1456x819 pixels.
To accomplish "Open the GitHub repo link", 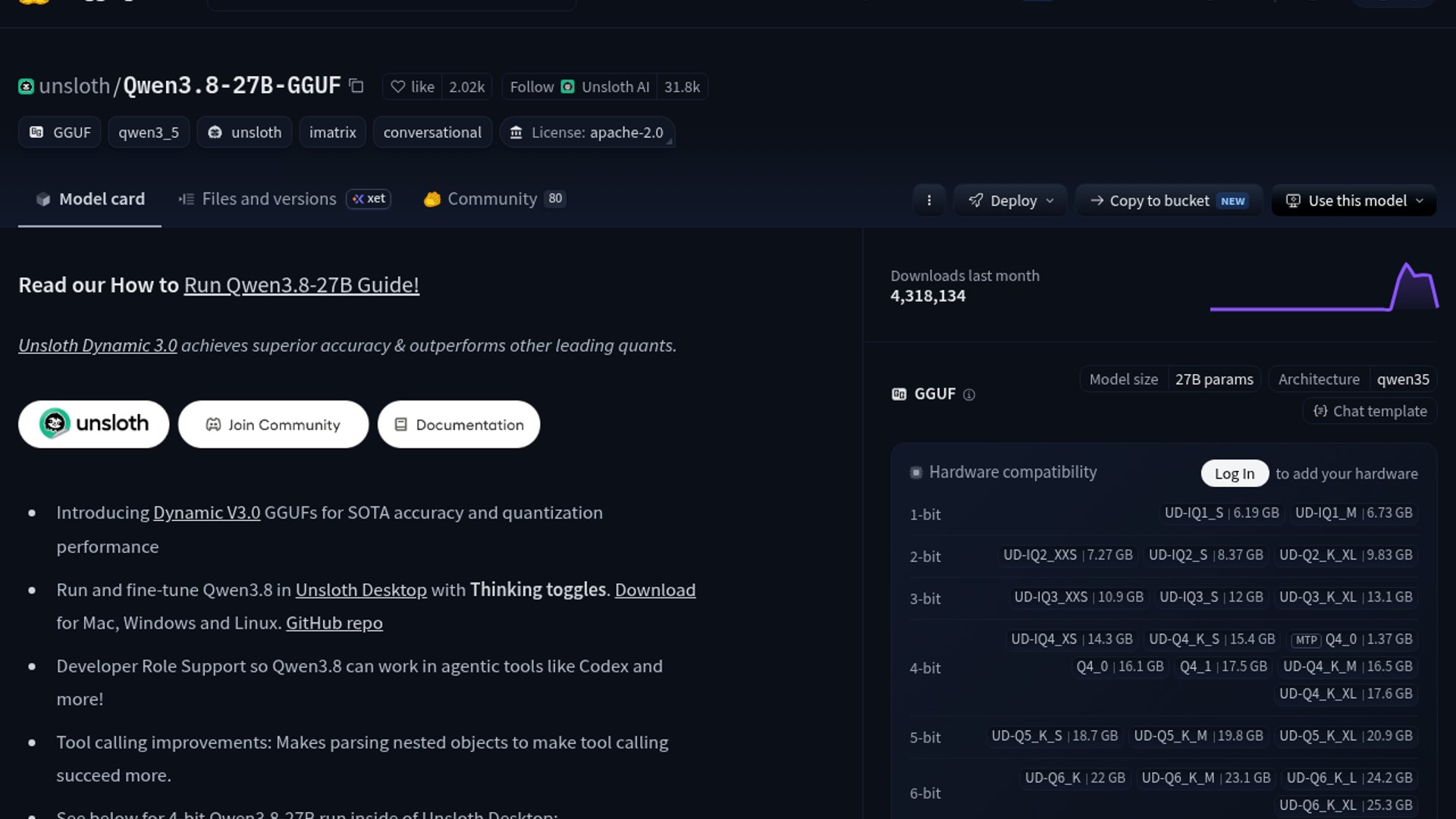I will (x=334, y=623).
